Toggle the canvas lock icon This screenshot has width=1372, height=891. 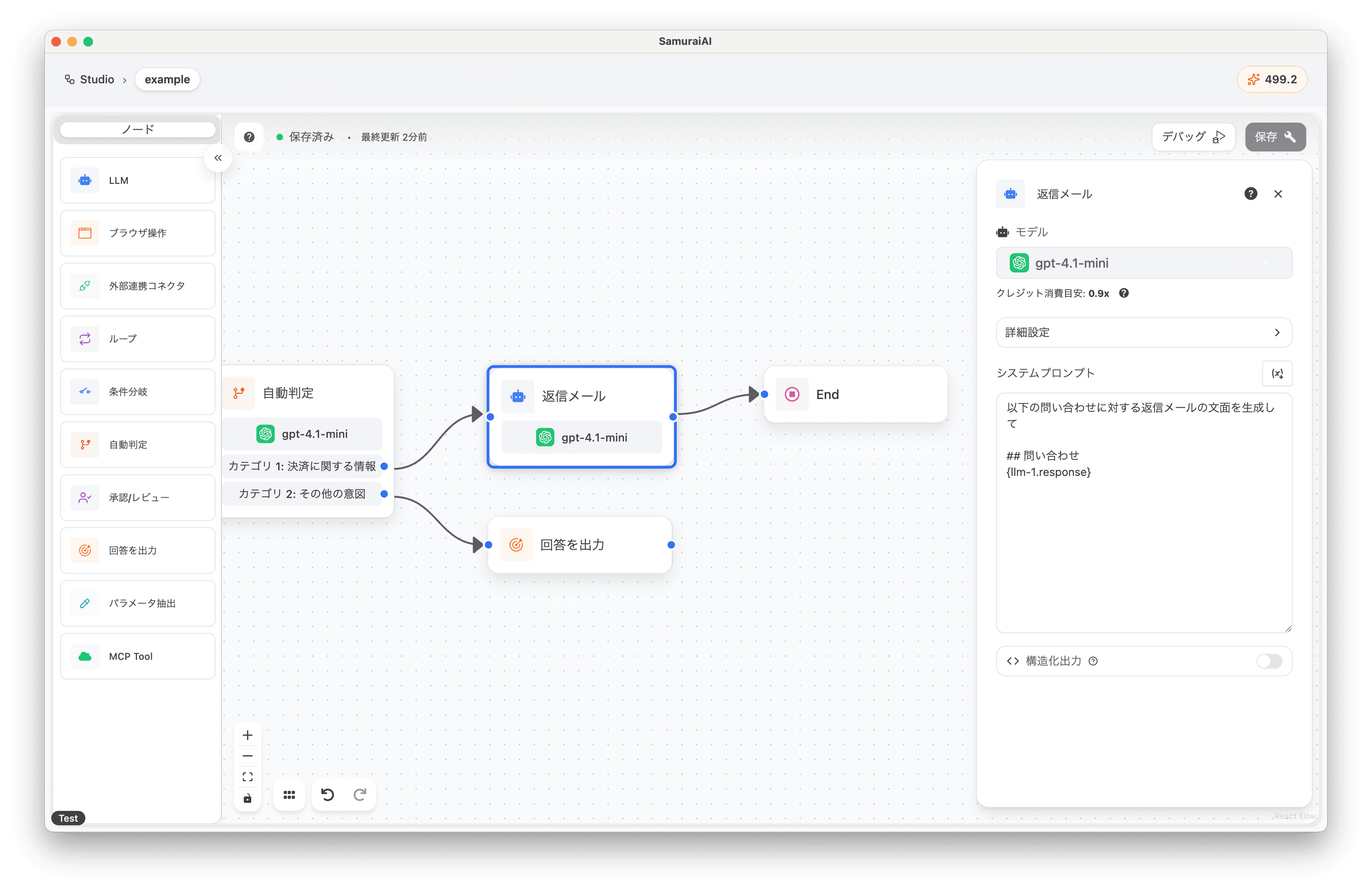point(247,798)
